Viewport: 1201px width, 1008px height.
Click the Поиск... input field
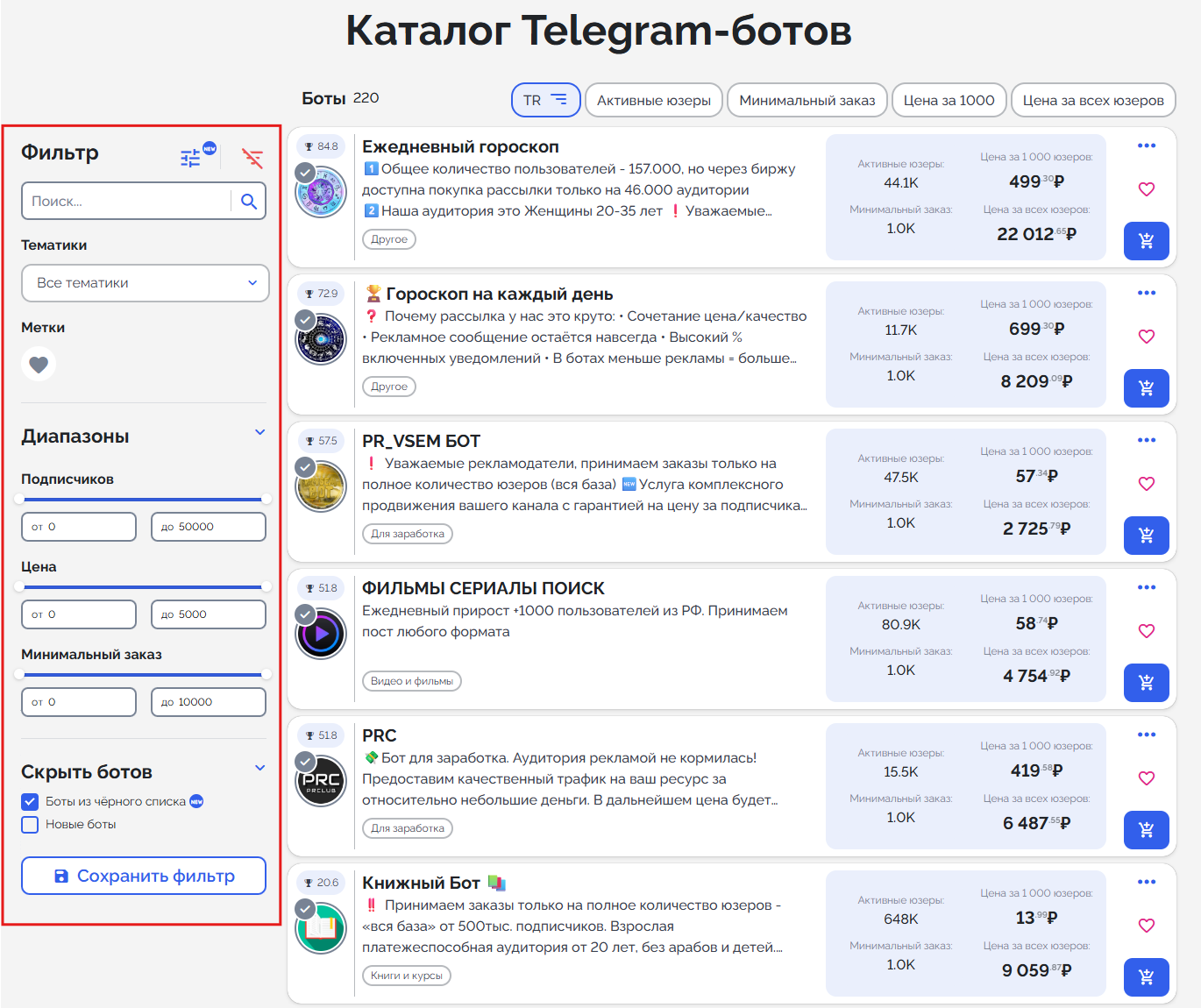[x=127, y=202]
